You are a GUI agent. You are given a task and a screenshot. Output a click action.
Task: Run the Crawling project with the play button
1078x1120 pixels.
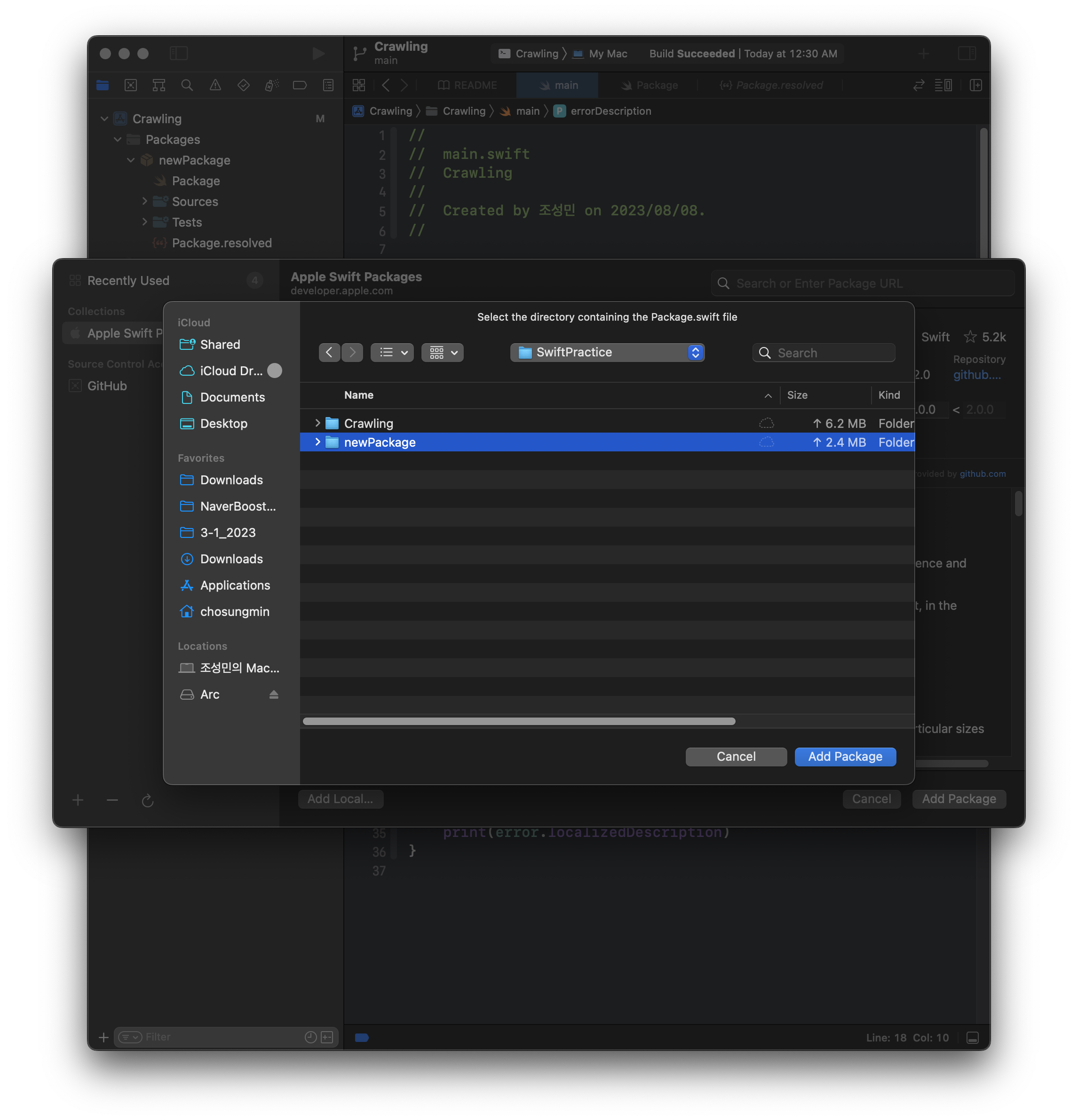pos(318,54)
